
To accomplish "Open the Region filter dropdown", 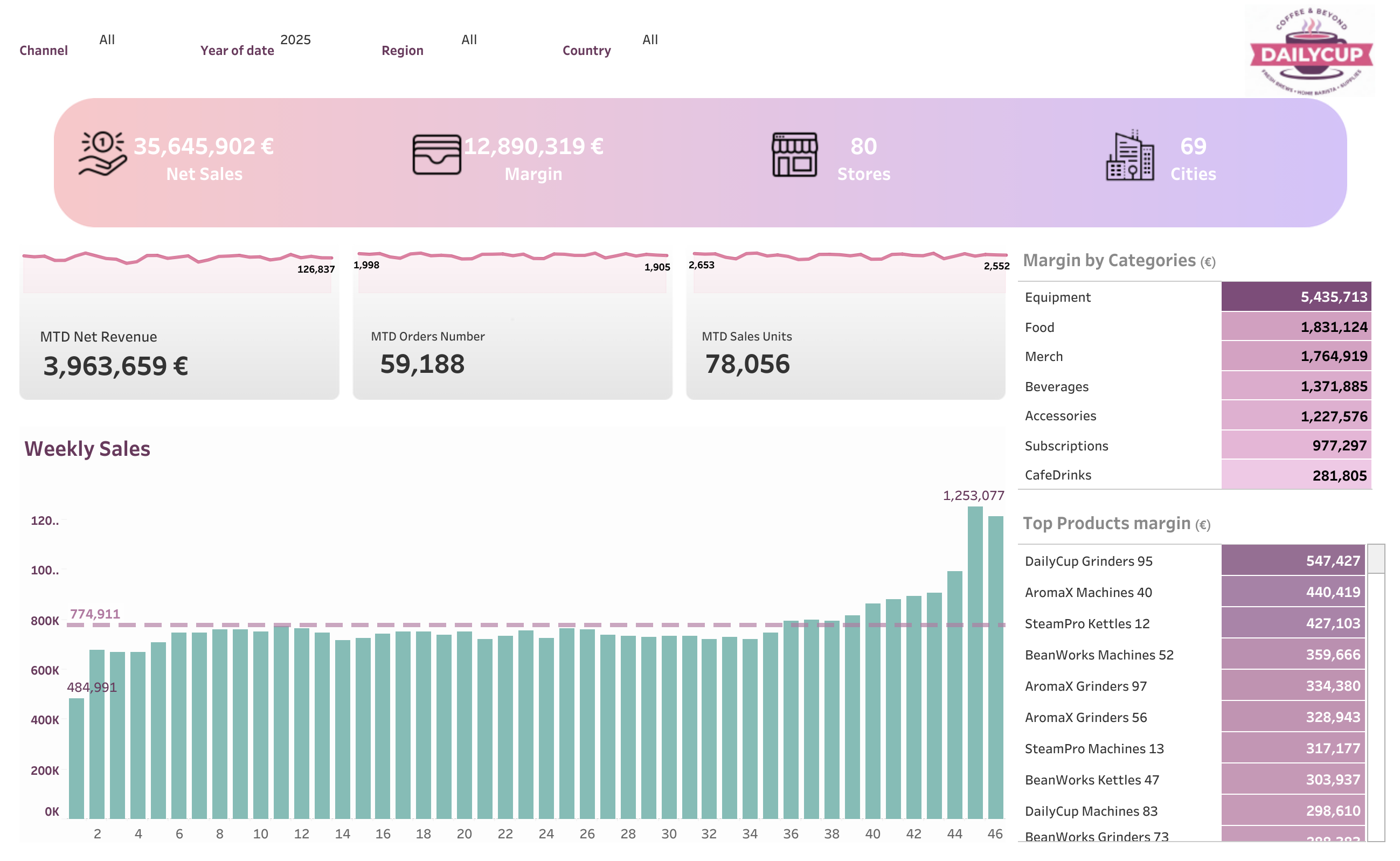I will [468, 40].
